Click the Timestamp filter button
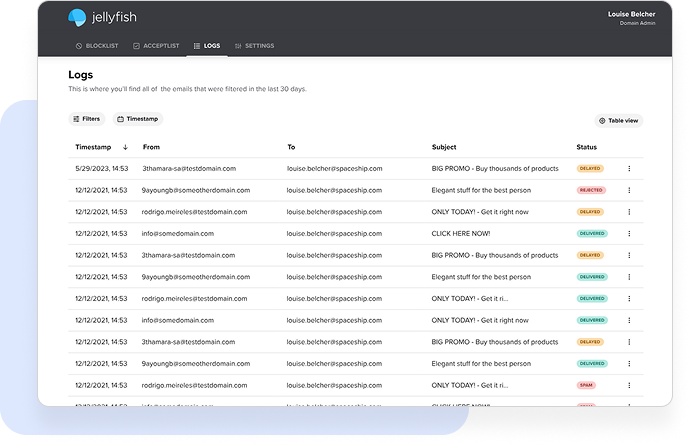The image size is (693, 447). (x=138, y=119)
